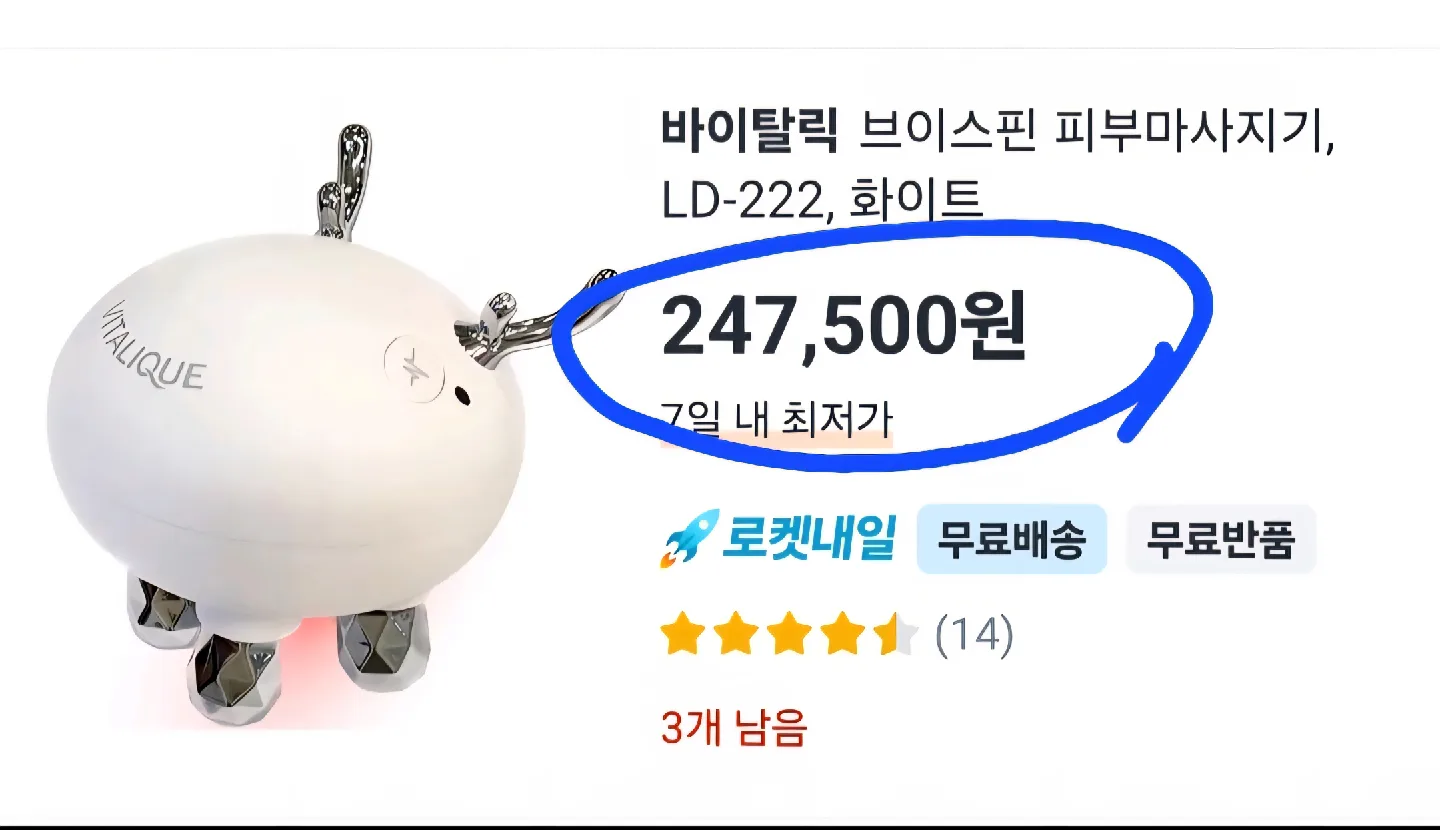The height and width of the screenshot is (830, 1440).
Task: Click the 로켓내일 delivery label text
Action: pos(809,539)
